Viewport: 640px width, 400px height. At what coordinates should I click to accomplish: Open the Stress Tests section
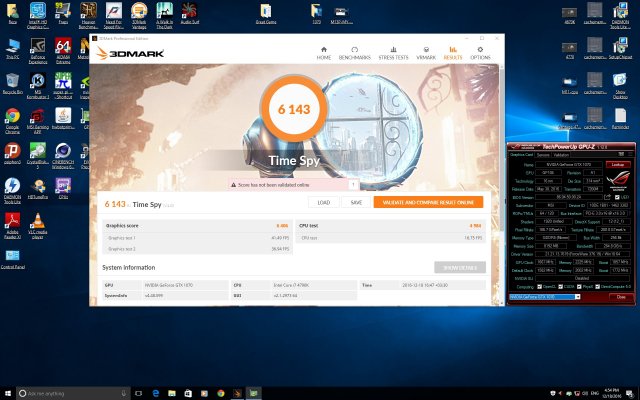click(x=392, y=53)
